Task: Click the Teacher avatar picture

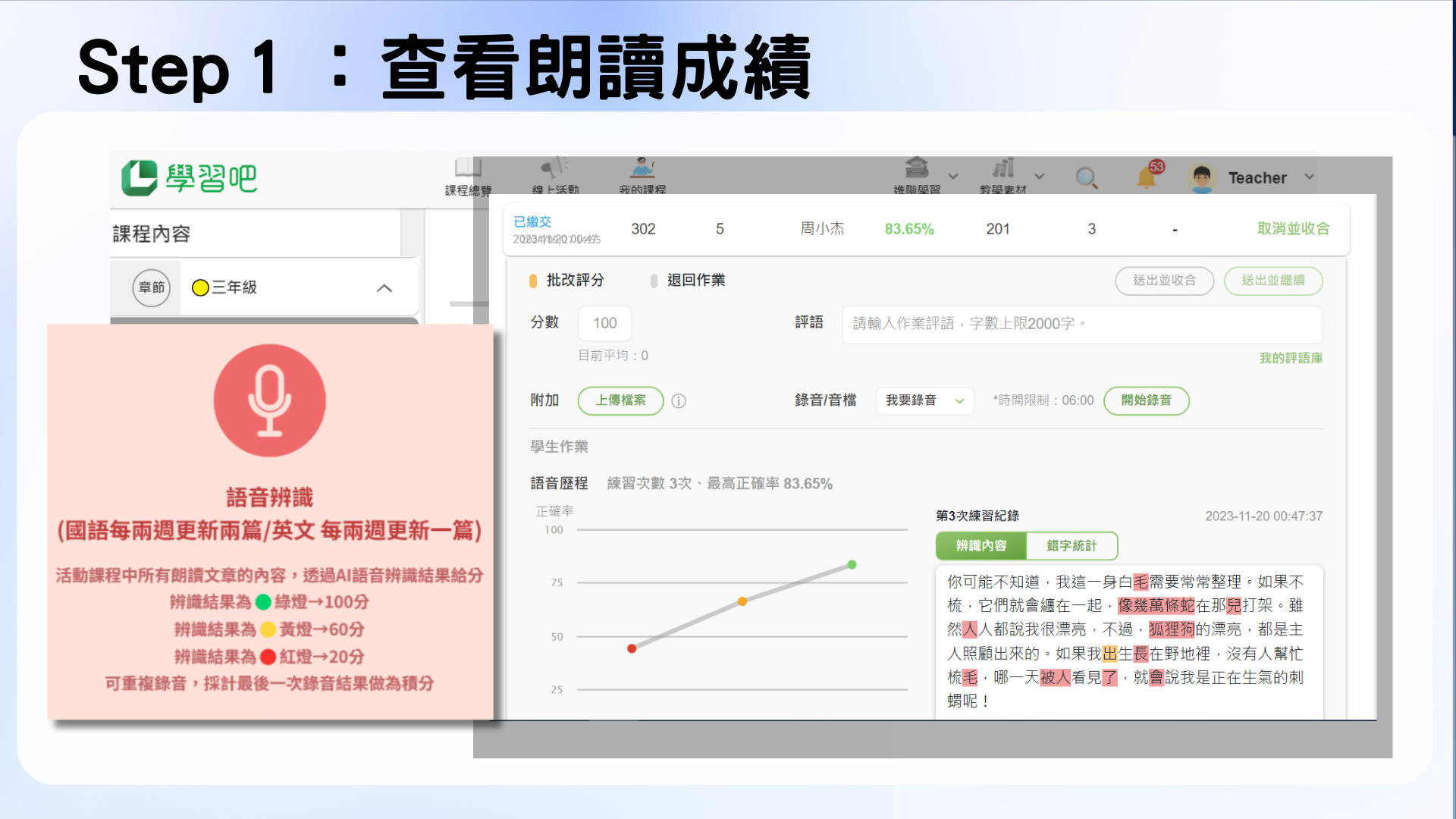Action: click(1201, 178)
